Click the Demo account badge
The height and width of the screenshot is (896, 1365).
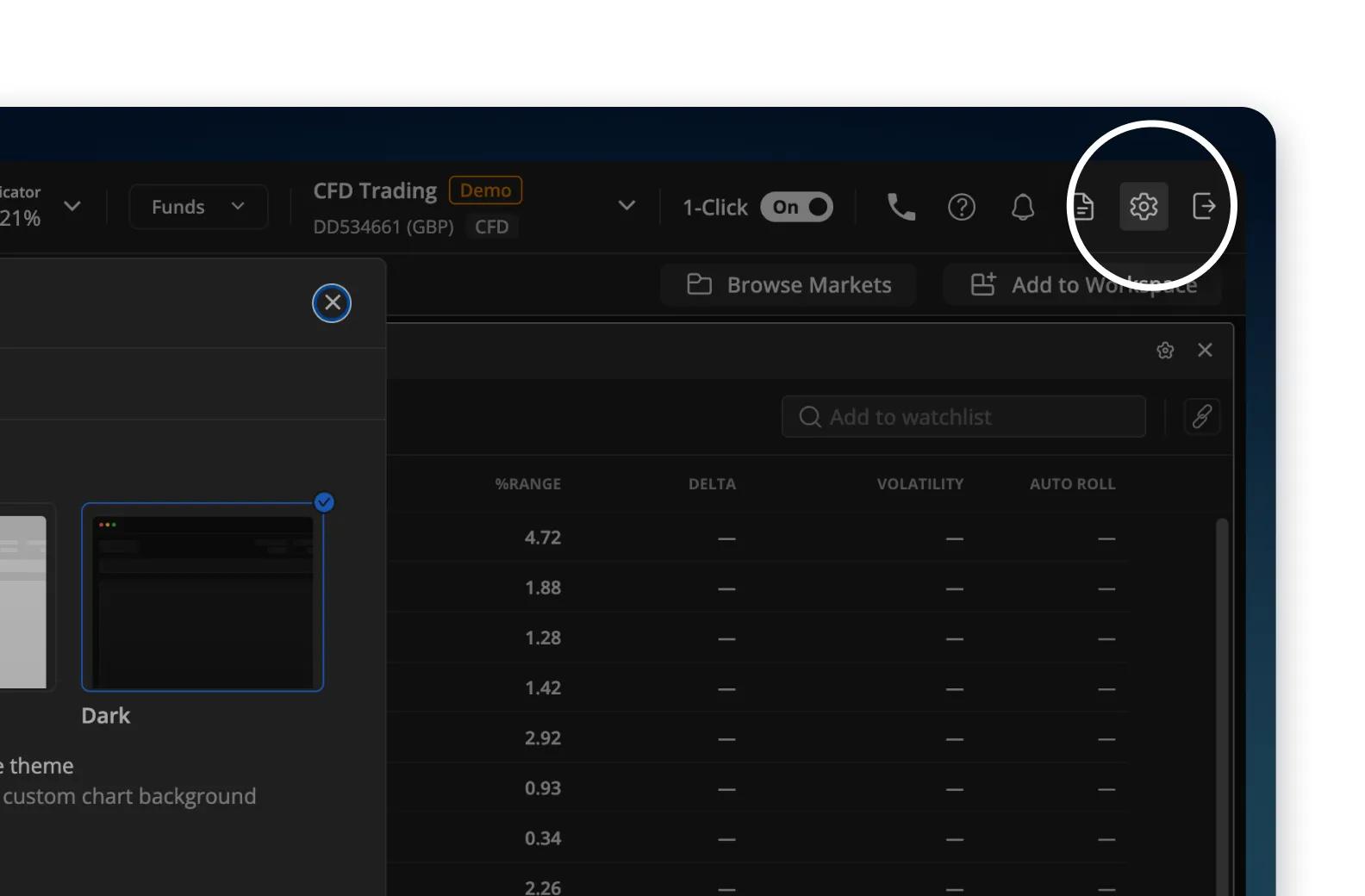pyautogui.click(x=485, y=190)
